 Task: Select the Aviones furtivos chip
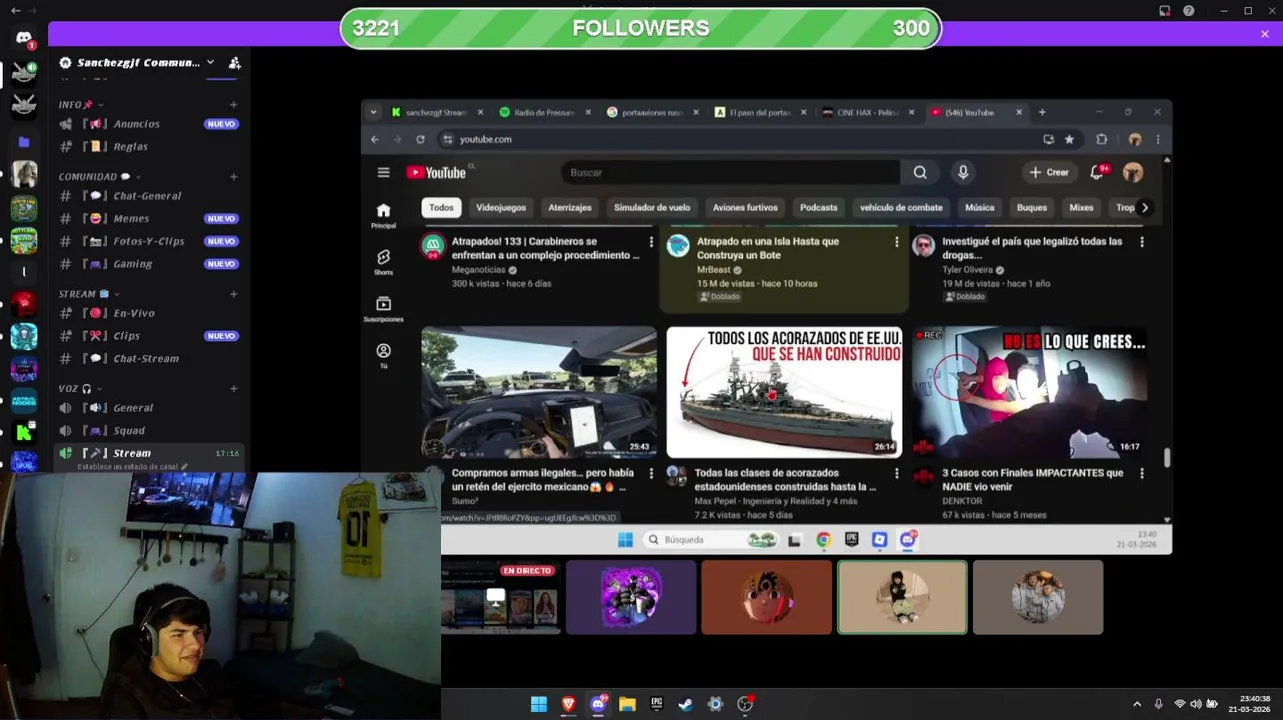point(745,208)
